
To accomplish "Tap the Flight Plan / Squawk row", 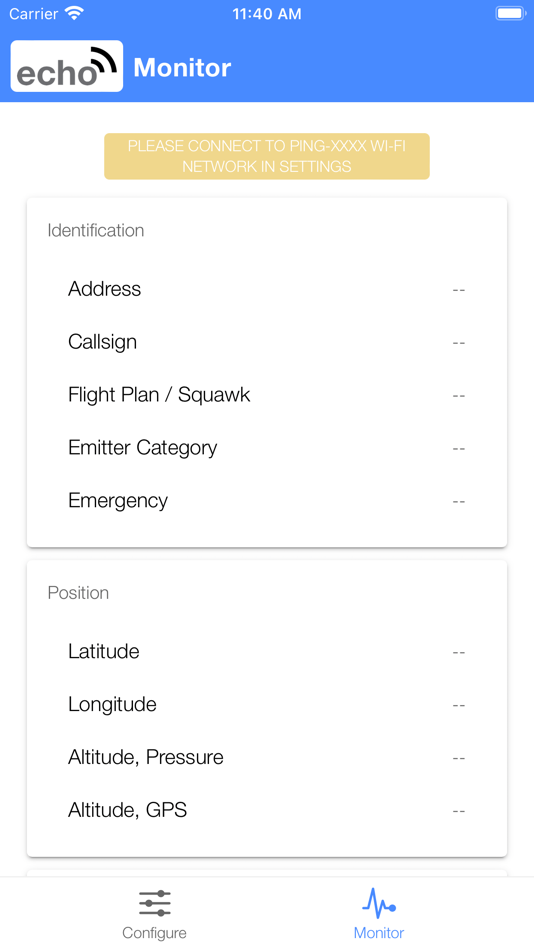I will click(x=267, y=395).
